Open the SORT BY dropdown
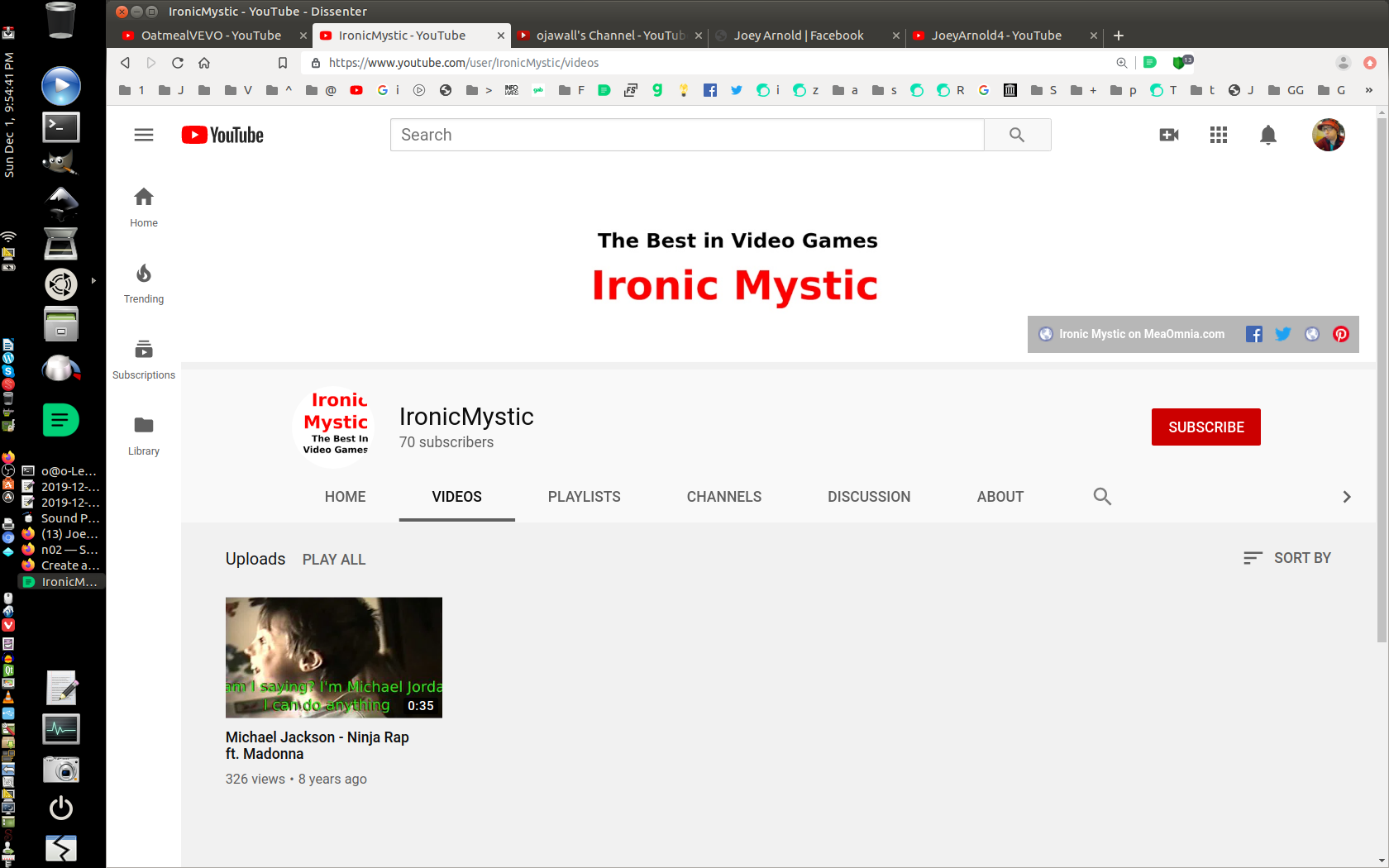 coord(1287,558)
